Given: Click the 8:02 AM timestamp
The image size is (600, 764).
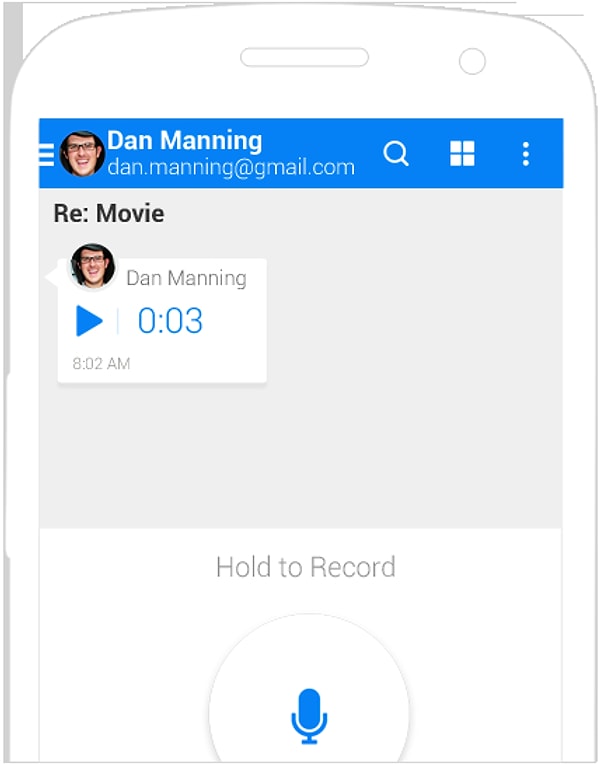Looking at the screenshot, I should [101, 363].
